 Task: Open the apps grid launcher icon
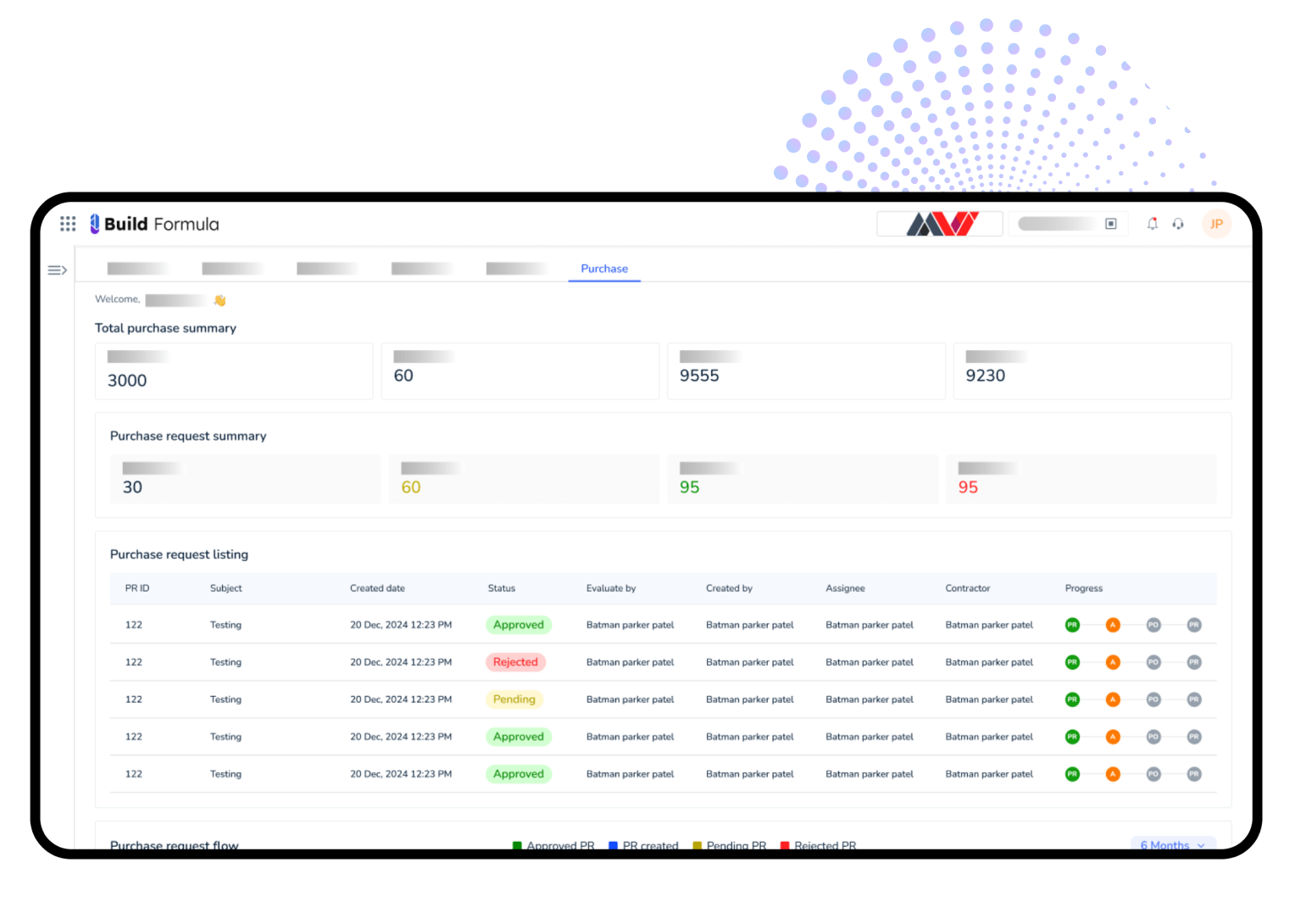(x=68, y=224)
